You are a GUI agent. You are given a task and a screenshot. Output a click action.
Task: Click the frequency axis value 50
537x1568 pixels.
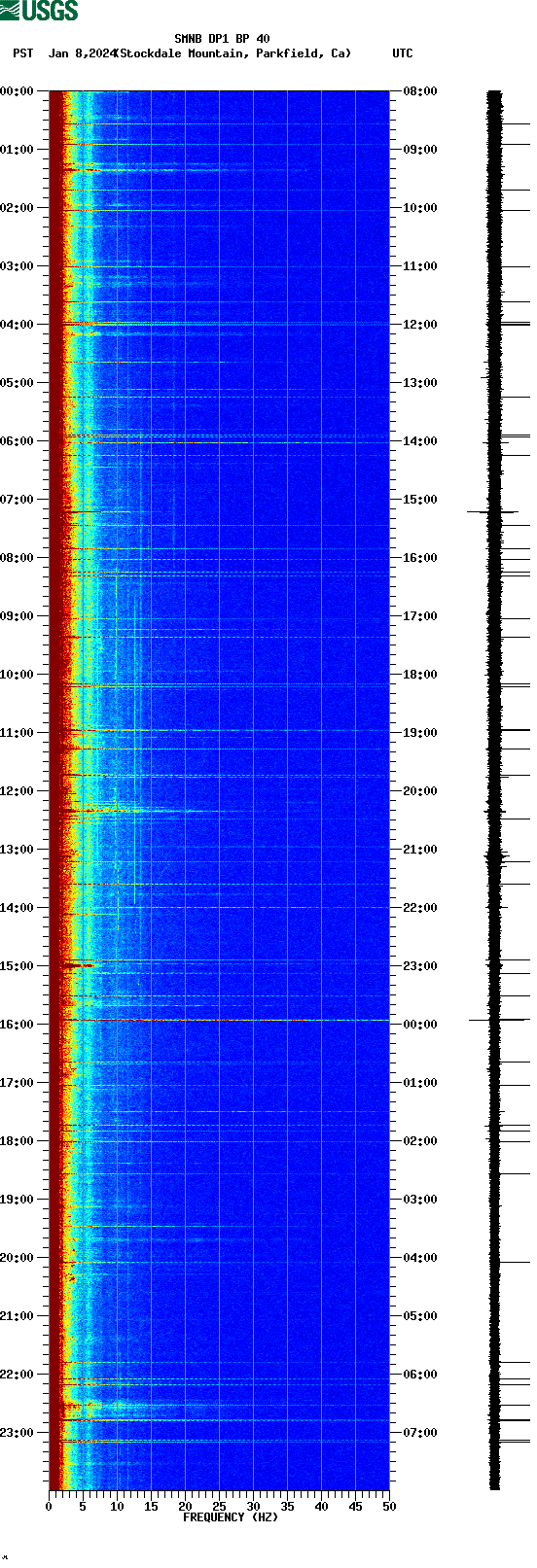[x=389, y=1507]
